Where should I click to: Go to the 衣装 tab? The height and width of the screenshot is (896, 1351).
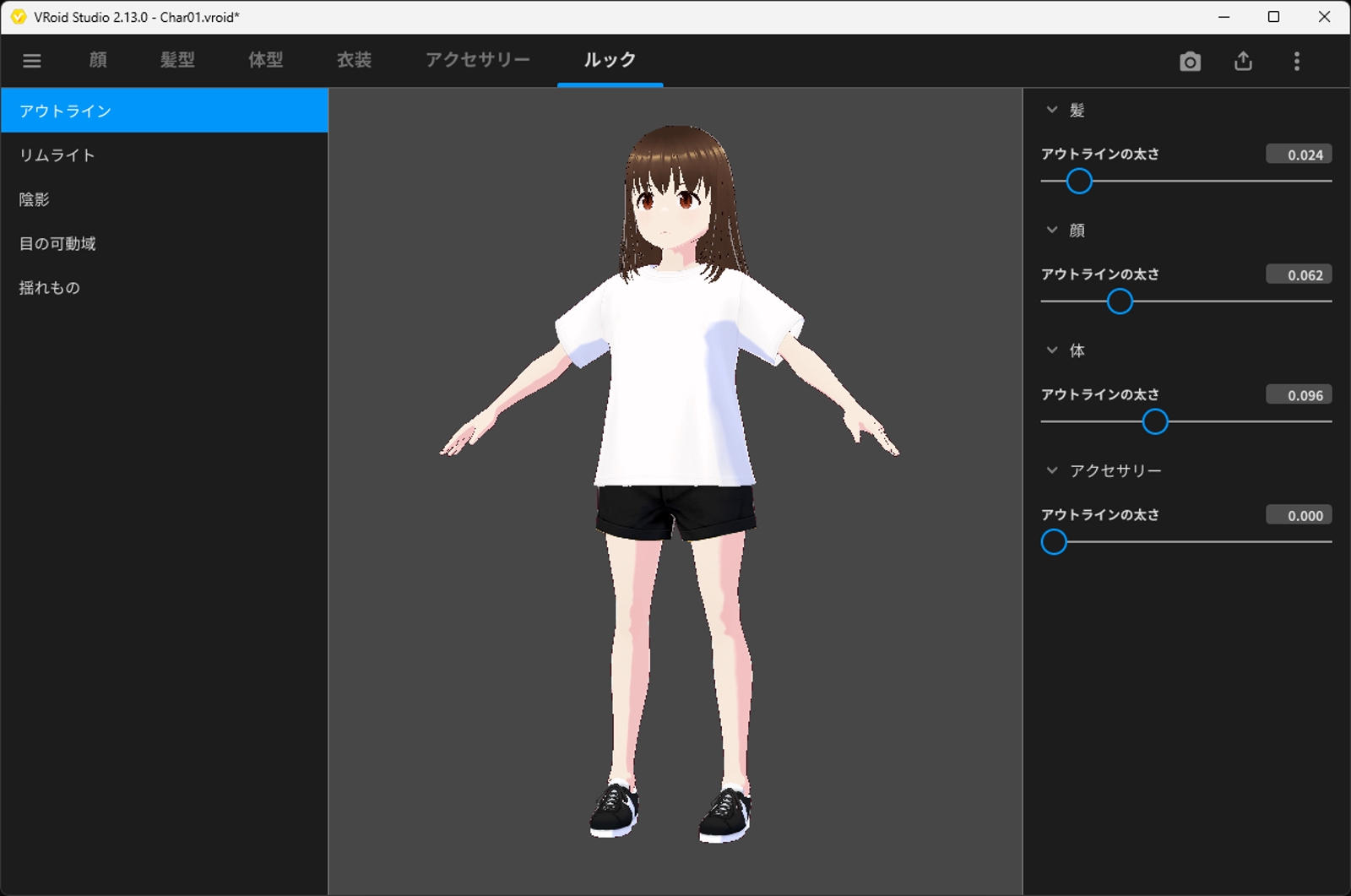pyautogui.click(x=355, y=60)
